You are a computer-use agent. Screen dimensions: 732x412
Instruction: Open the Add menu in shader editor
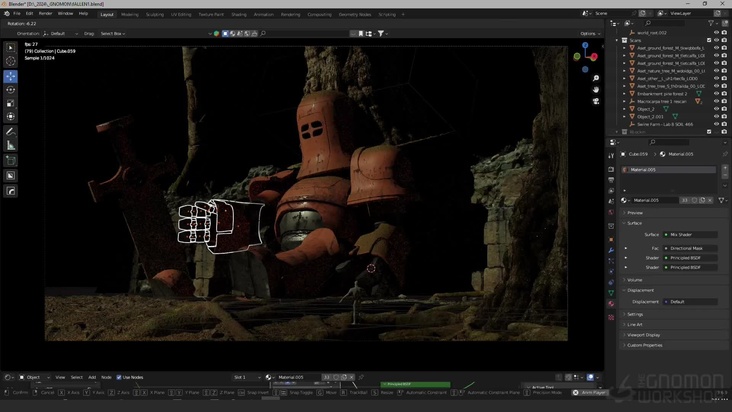click(x=92, y=377)
